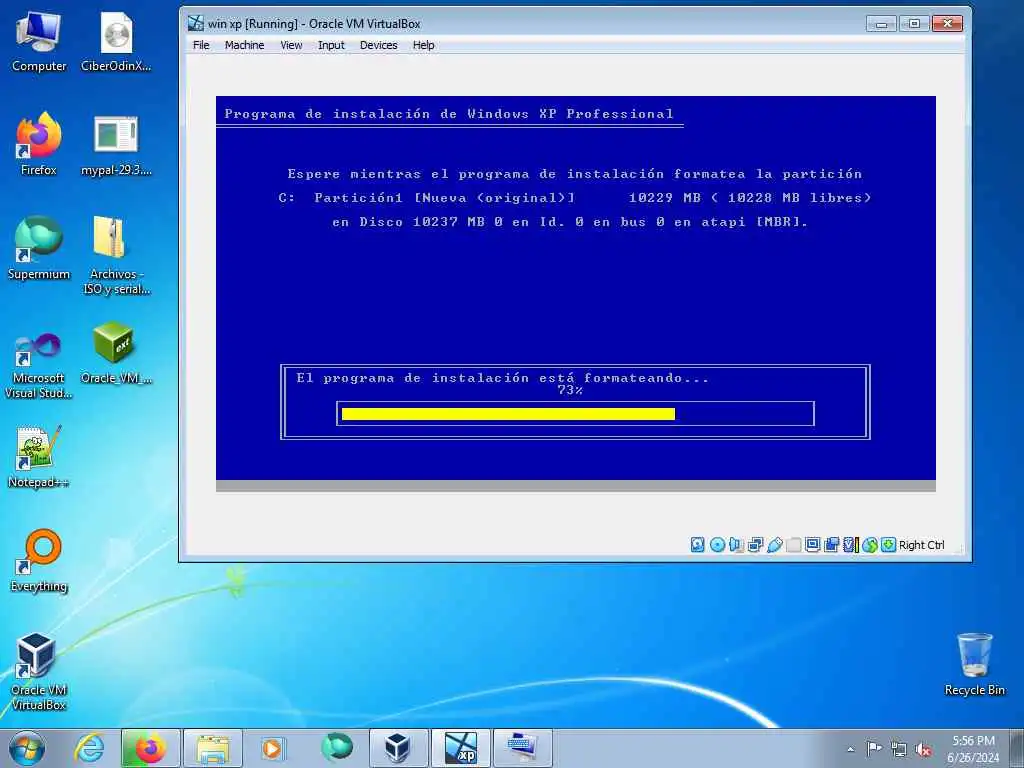Open the View menu
Image resolution: width=1024 pixels, height=768 pixels.
click(x=291, y=45)
